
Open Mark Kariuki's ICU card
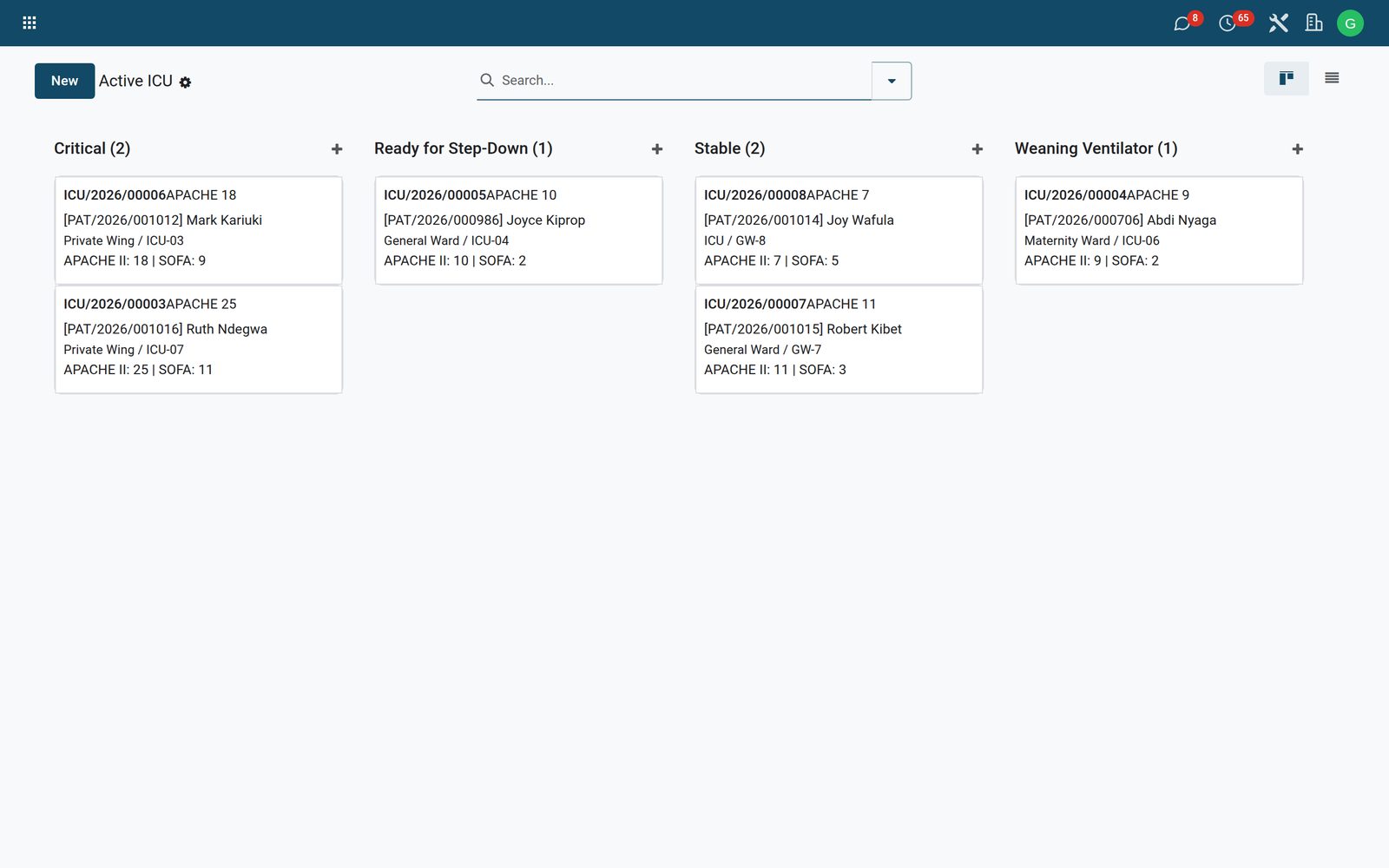(x=198, y=230)
